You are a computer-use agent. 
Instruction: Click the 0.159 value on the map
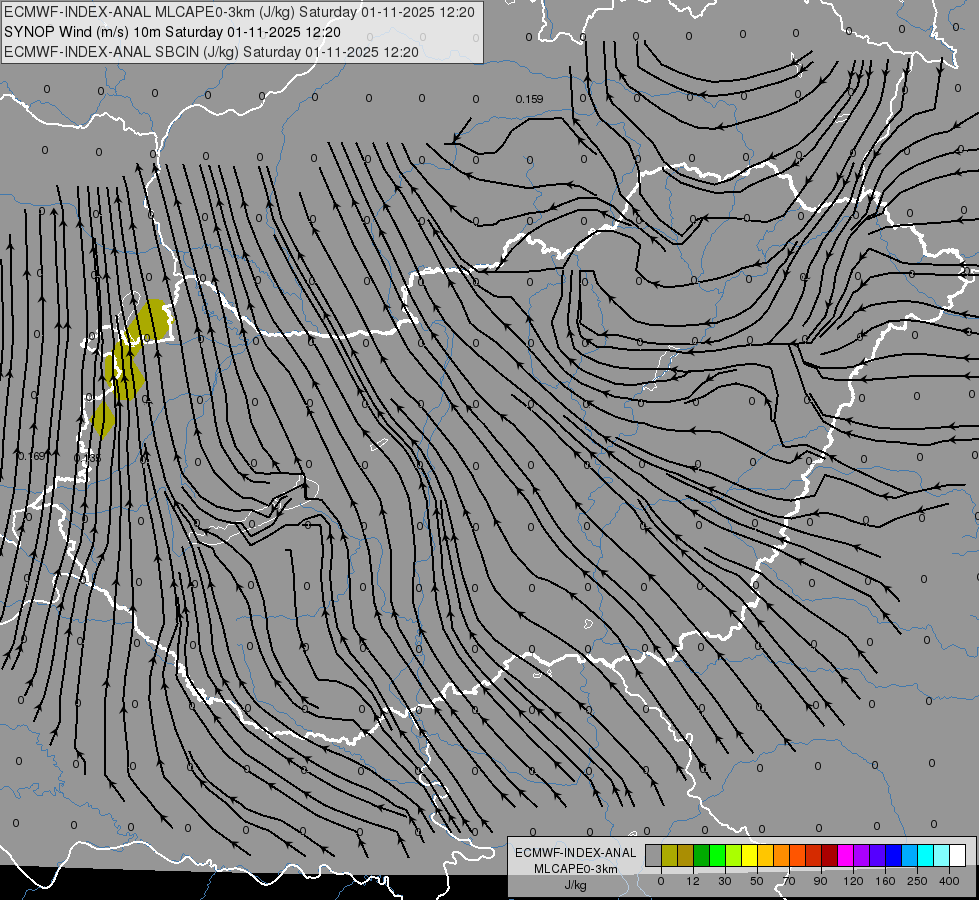click(x=529, y=99)
